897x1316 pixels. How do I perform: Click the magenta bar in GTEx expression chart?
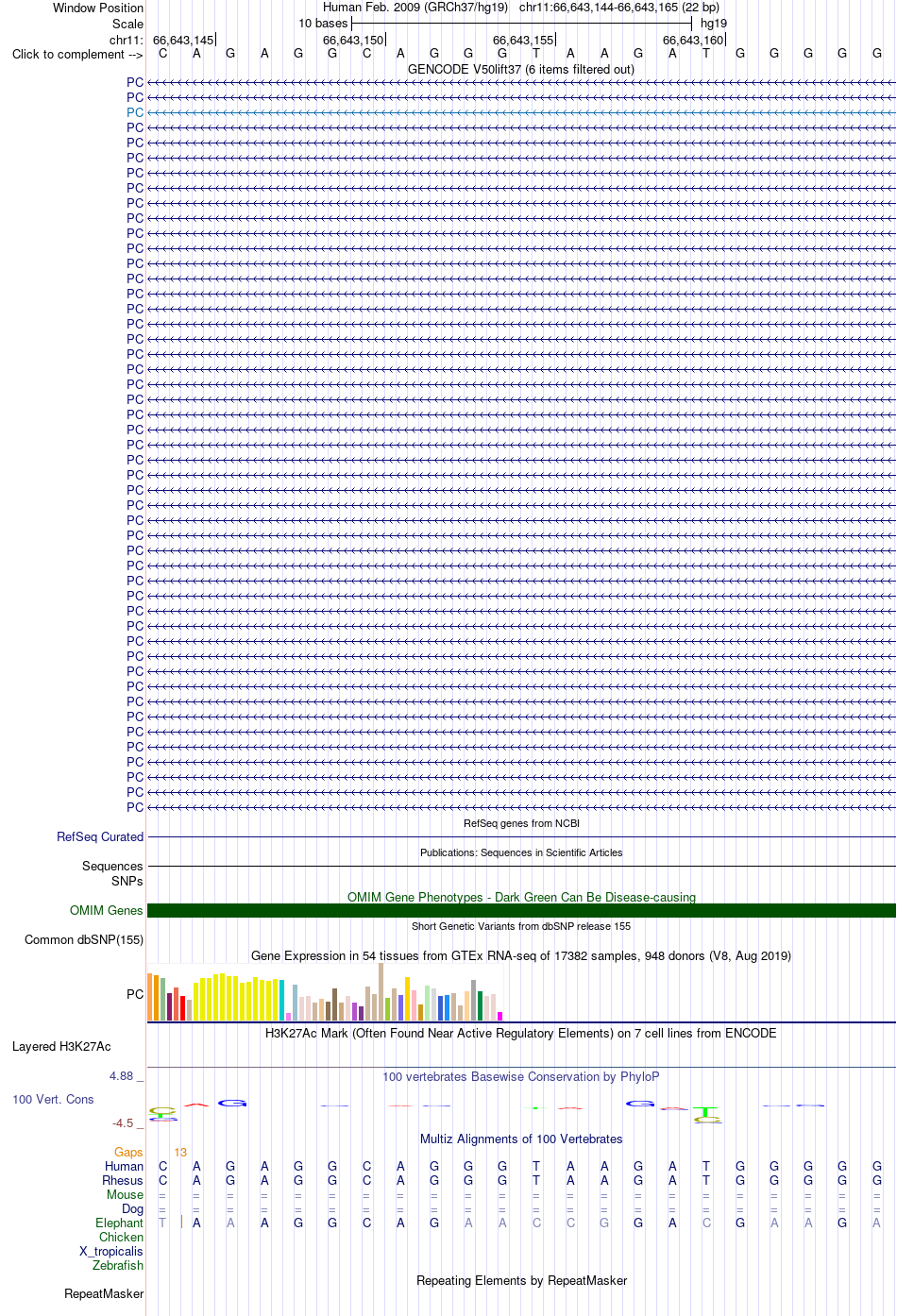coord(499,1016)
